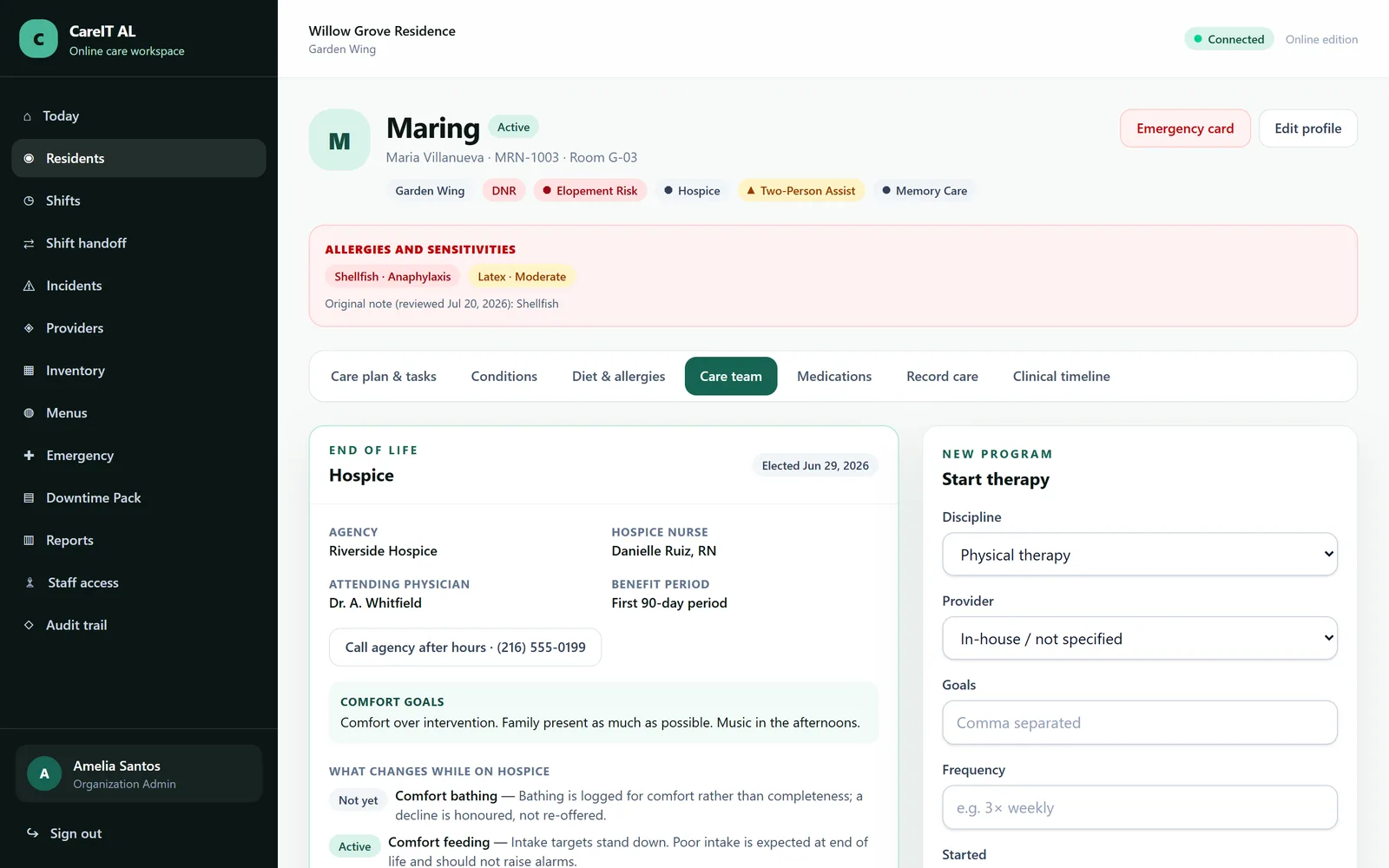Switch to the Conditions tab
Viewport: 1389px width, 868px height.
point(504,376)
